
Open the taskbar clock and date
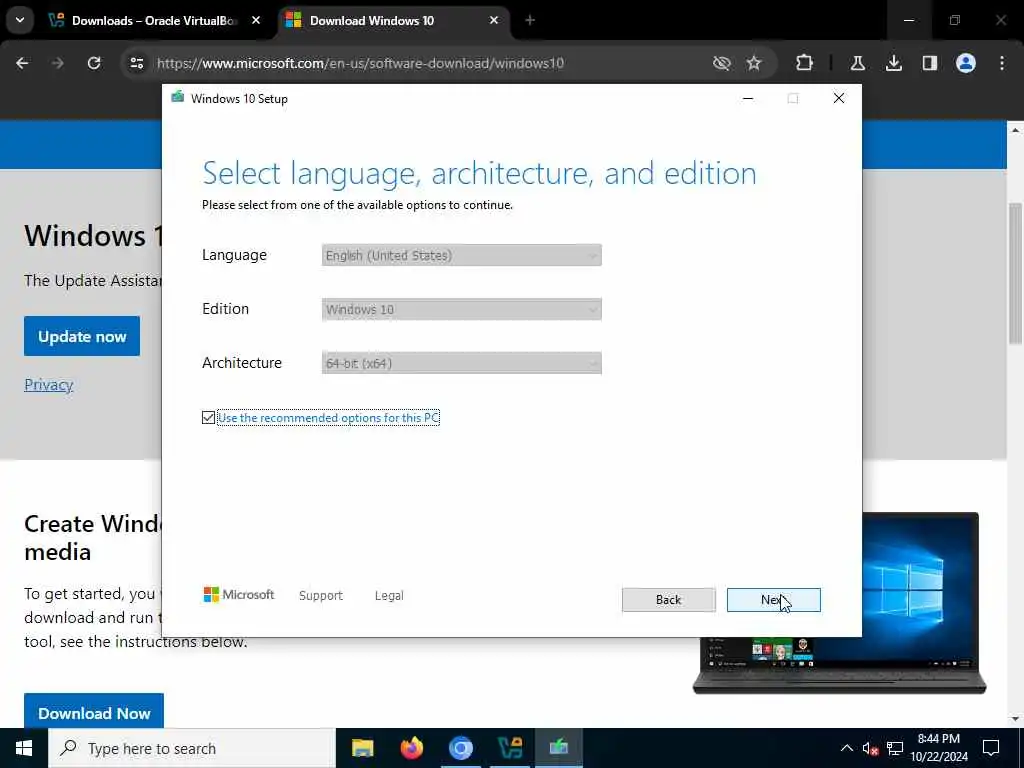[x=939, y=748]
